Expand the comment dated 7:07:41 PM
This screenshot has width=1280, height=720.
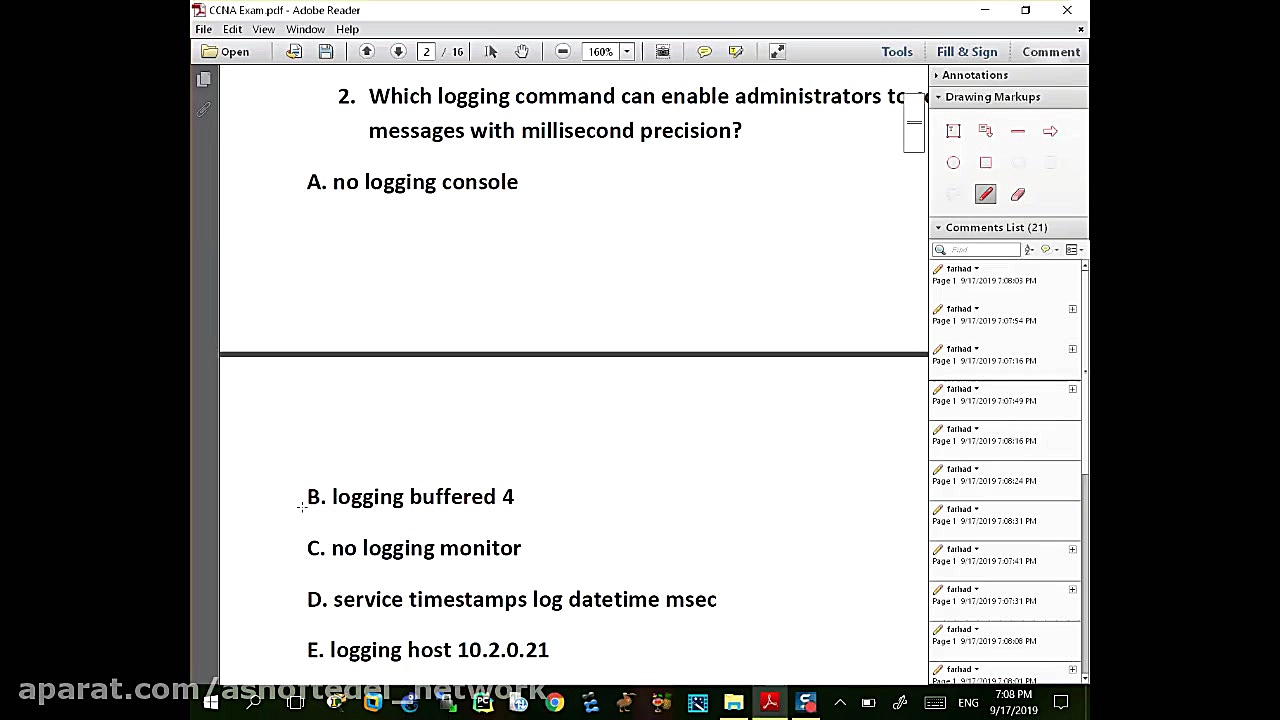(1073, 549)
